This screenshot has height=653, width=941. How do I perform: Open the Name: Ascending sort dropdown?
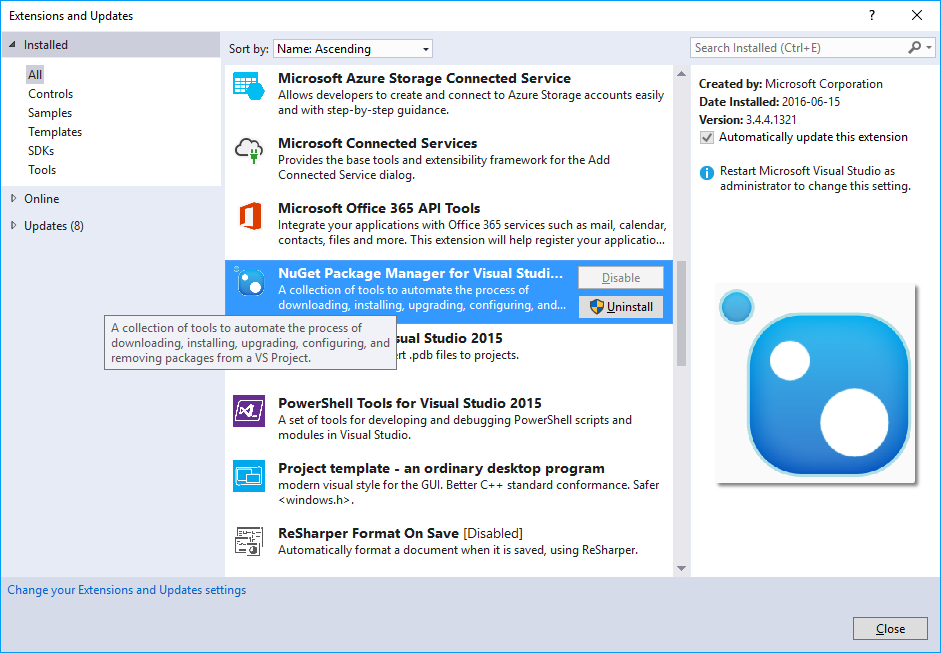pyautogui.click(x=352, y=48)
